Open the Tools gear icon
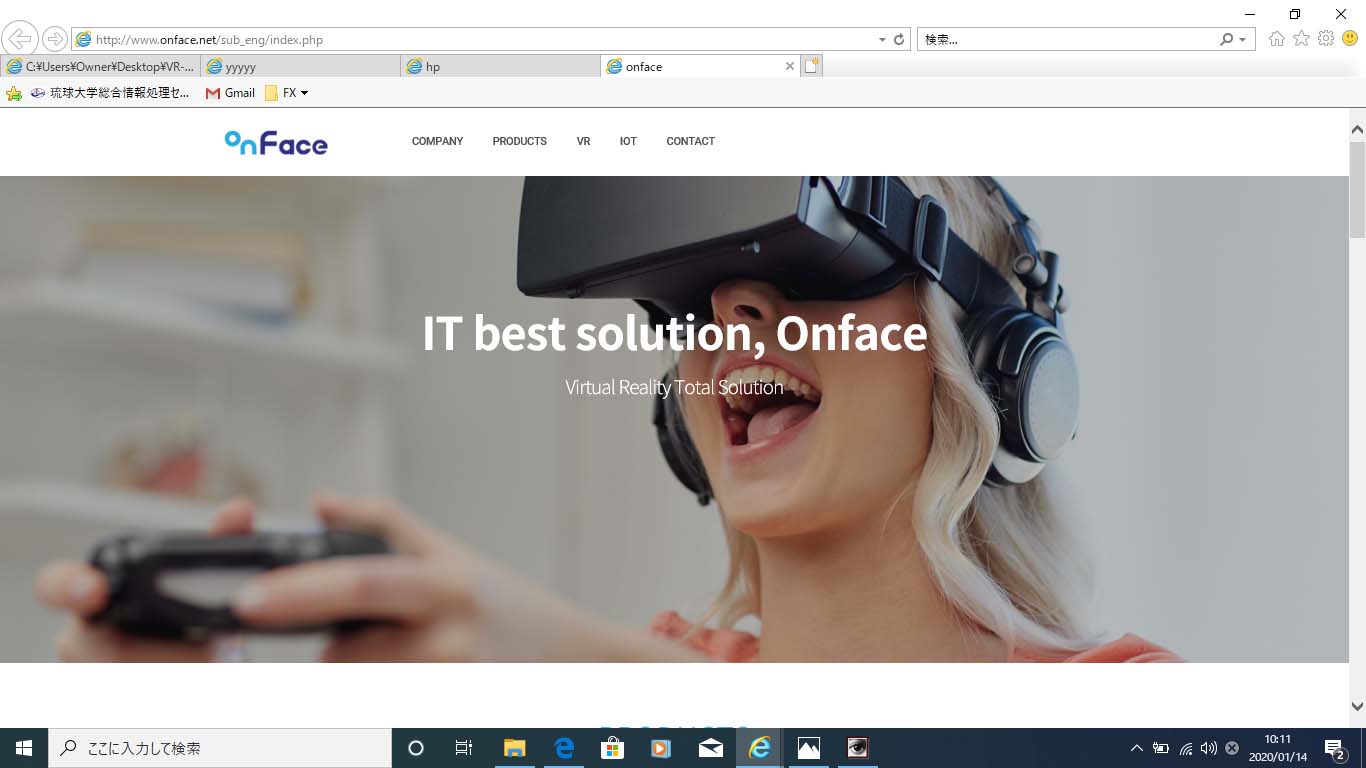This screenshot has height=768, width=1366. [x=1326, y=39]
